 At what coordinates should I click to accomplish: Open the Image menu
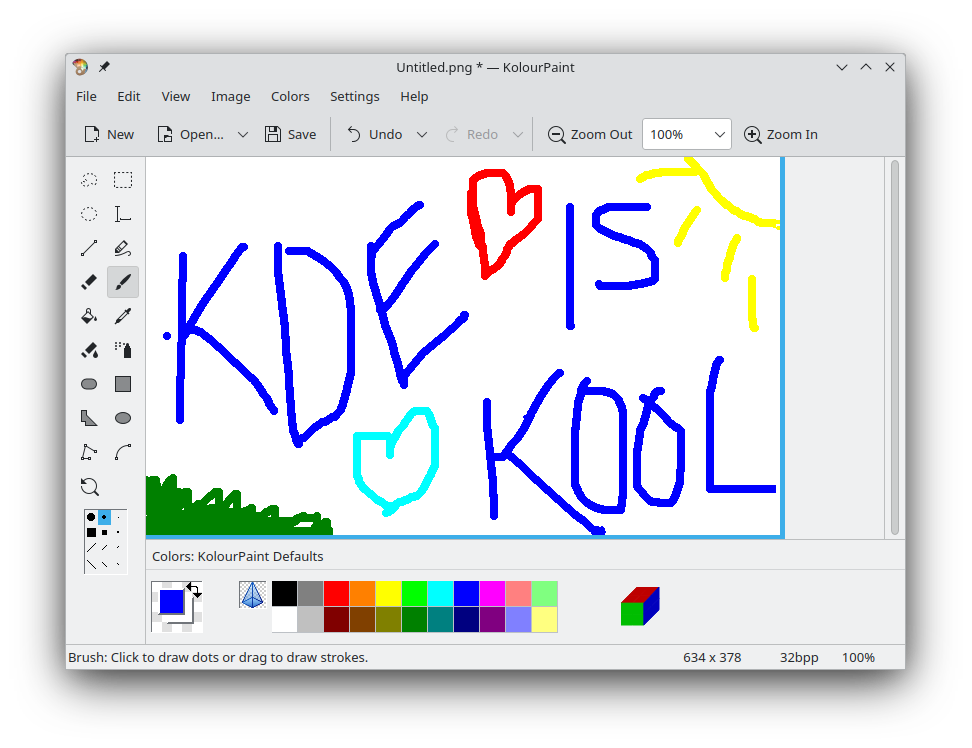pyautogui.click(x=230, y=96)
